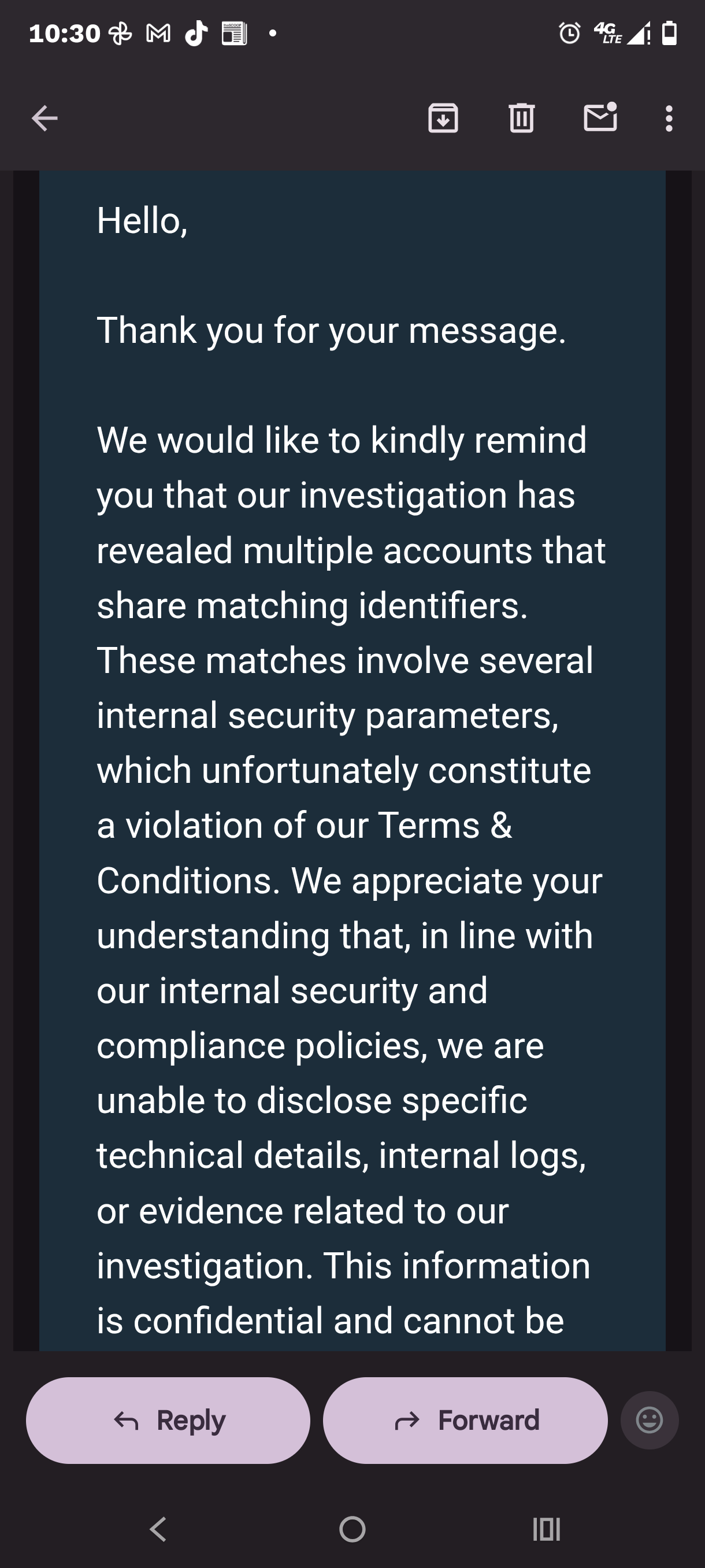Tap the Gmail notification status icon

point(158,34)
